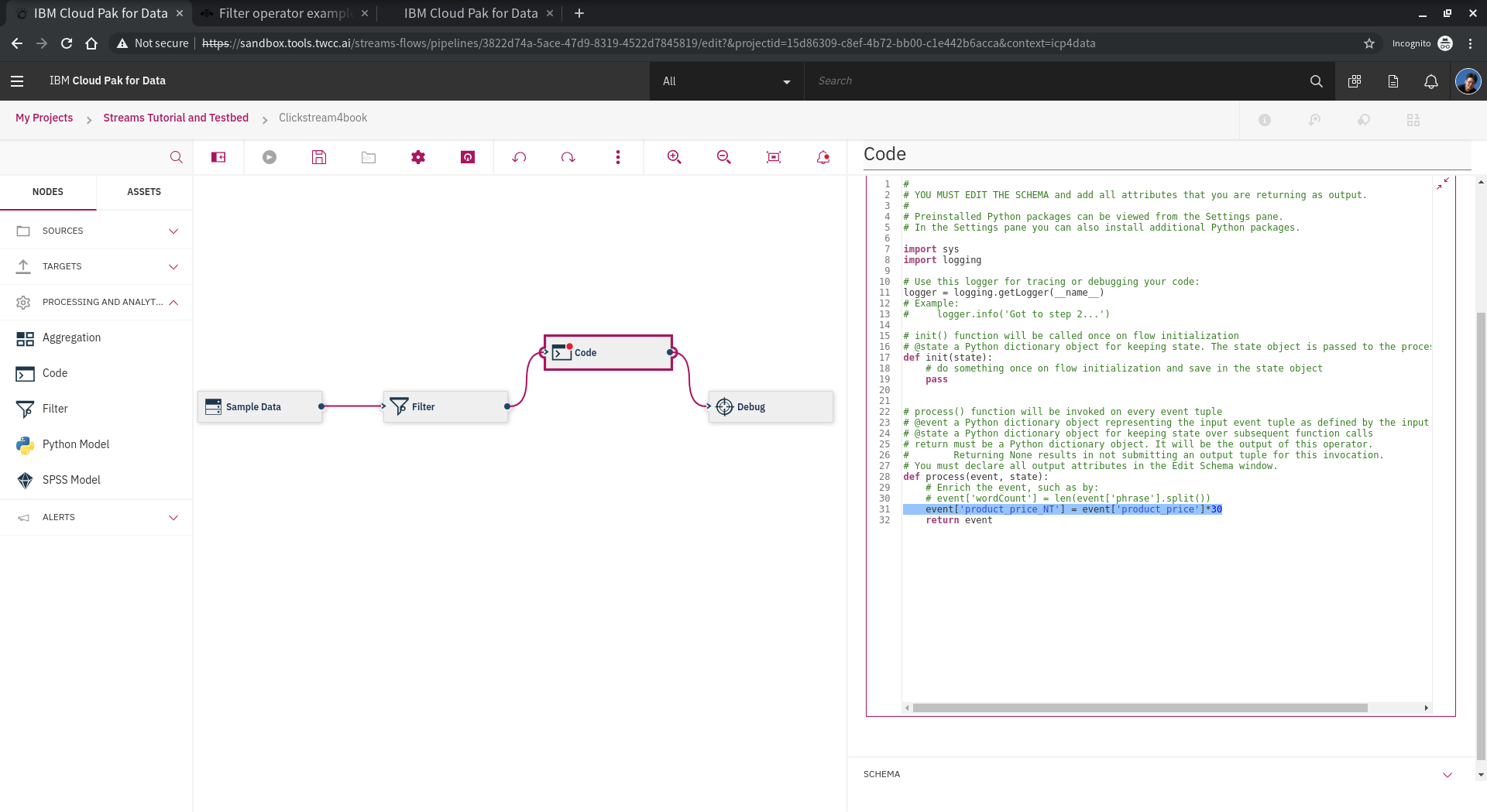Switch to the ASSETS tab
The height and width of the screenshot is (812, 1487).
(144, 192)
